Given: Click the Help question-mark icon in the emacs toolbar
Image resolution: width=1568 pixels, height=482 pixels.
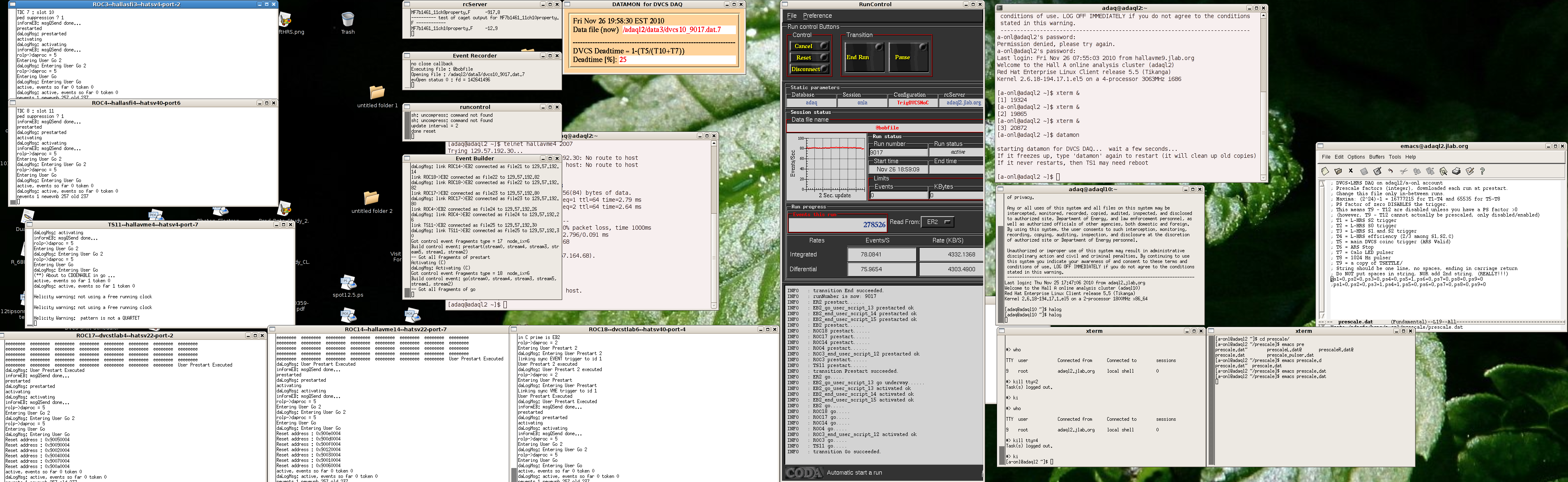Looking at the screenshot, I should (1482, 171).
